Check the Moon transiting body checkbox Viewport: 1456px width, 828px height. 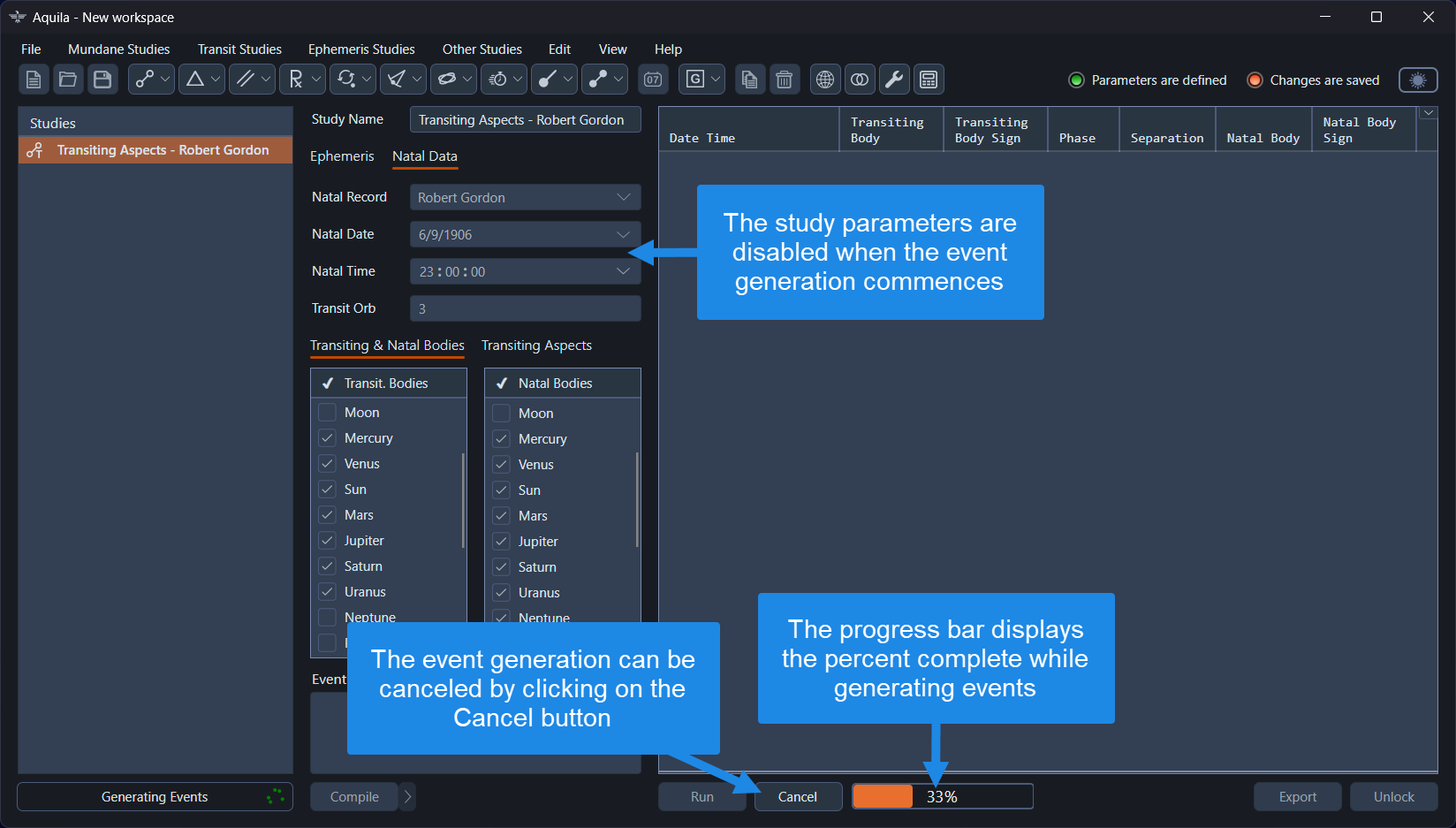coord(327,412)
